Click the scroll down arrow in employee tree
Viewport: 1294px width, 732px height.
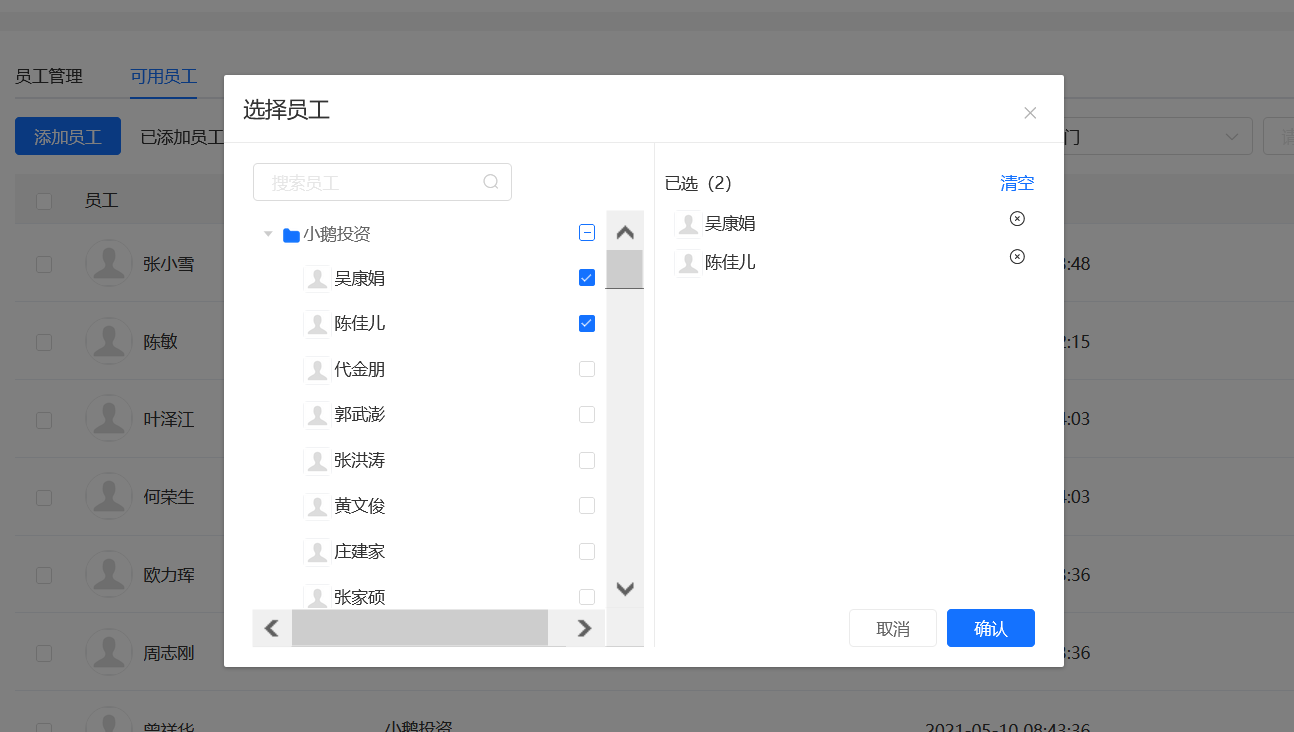pyautogui.click(x=625, y=589)
